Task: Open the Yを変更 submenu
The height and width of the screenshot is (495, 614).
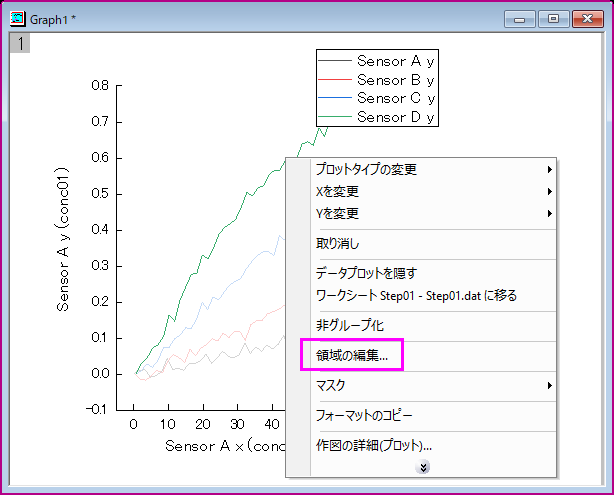Action: pos(421,213)
